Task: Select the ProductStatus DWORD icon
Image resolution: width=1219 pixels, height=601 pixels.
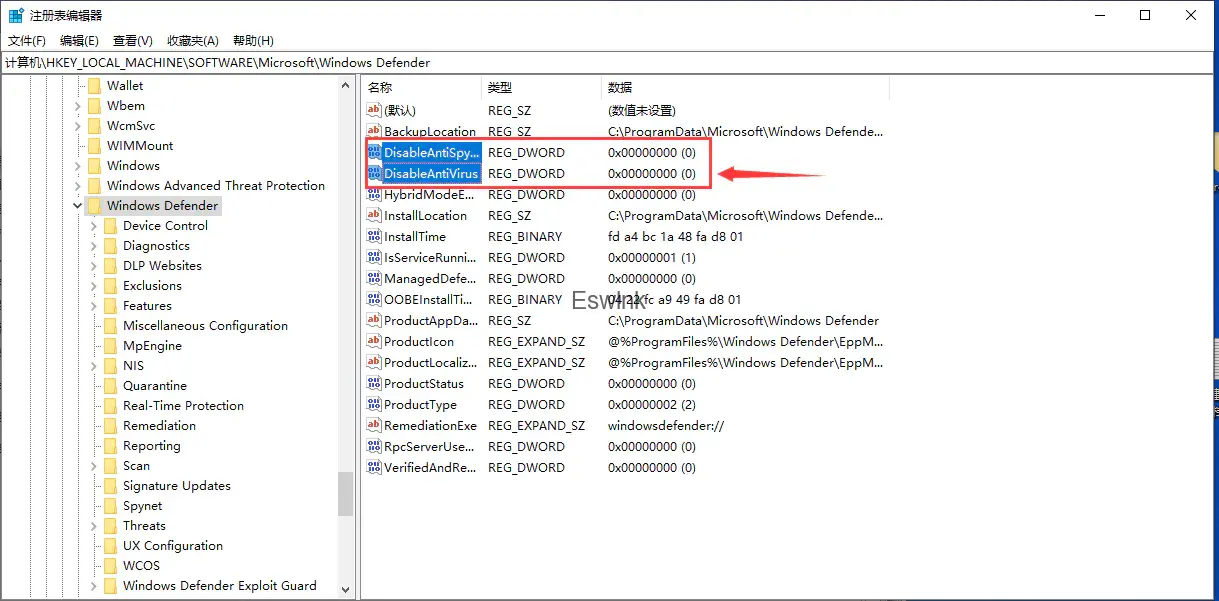Action: pyautogui.click(x=375, y=384)
